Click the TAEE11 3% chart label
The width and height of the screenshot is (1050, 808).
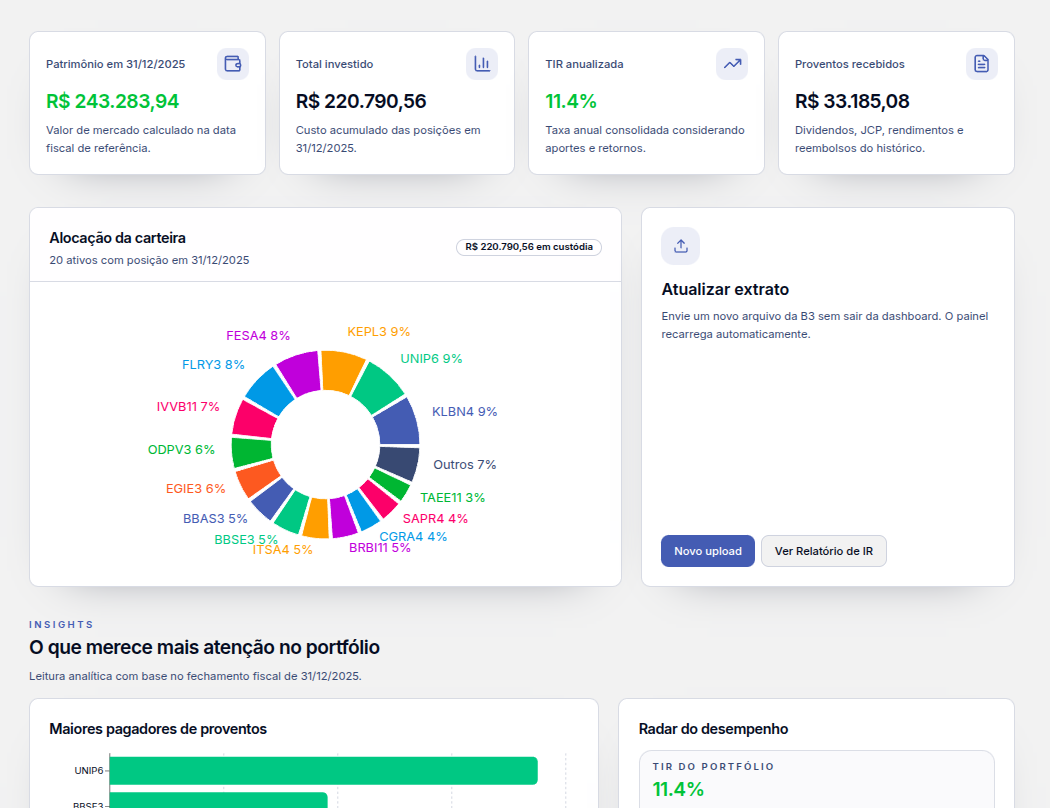pos(453,497)
